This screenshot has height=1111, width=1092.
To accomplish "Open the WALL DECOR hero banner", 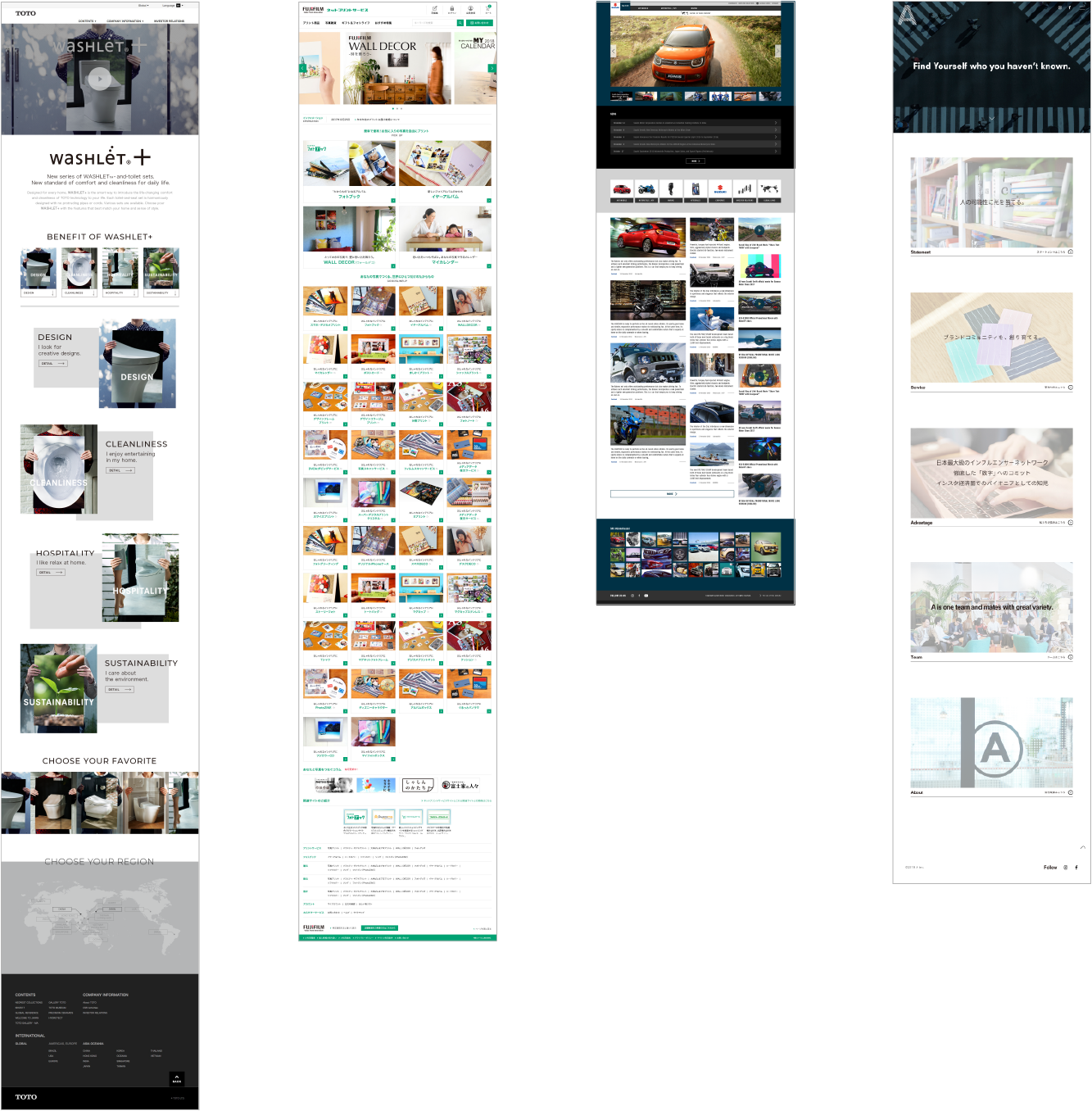I will 396,68.
